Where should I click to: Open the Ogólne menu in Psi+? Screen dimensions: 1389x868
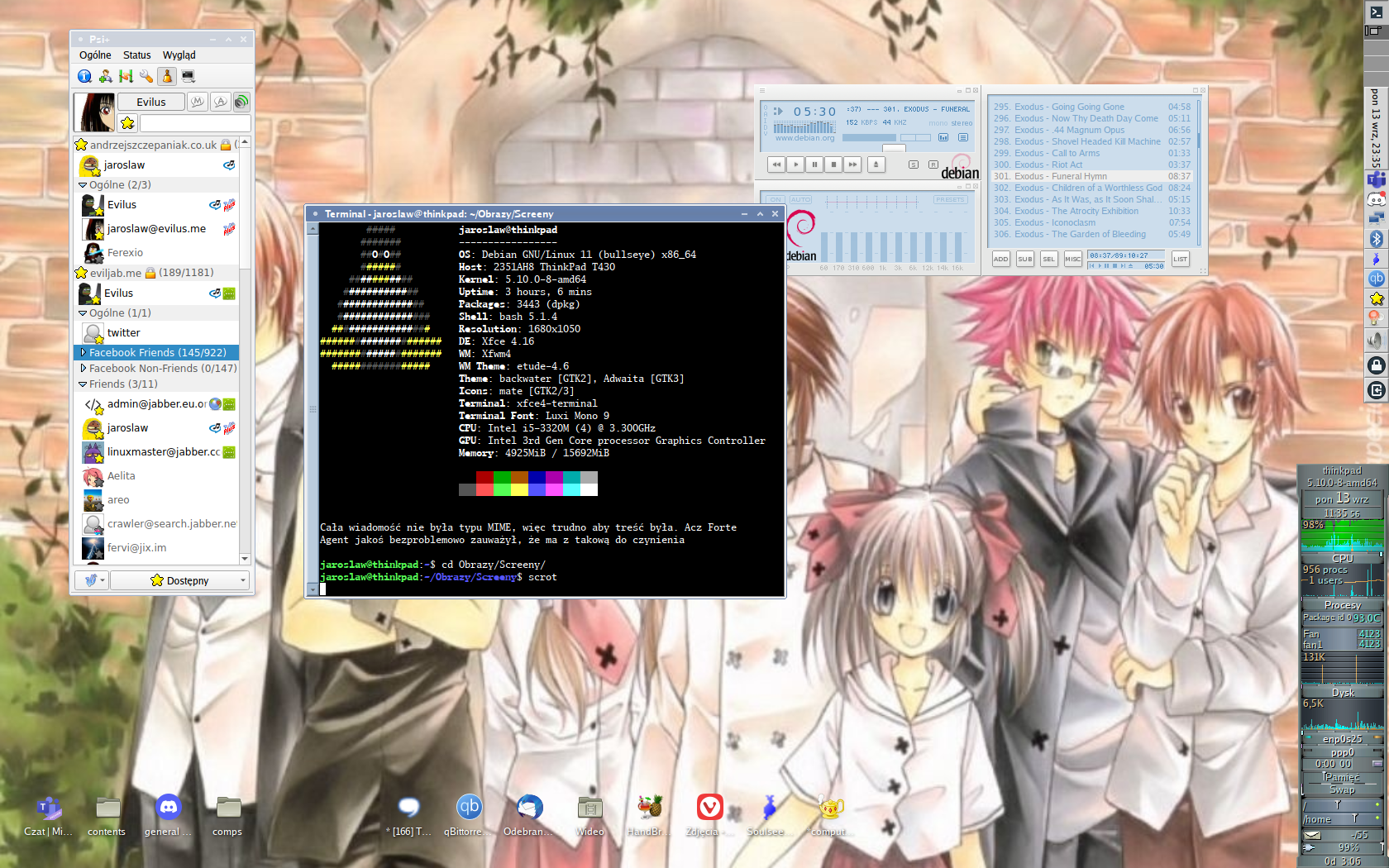pos(95,55)
